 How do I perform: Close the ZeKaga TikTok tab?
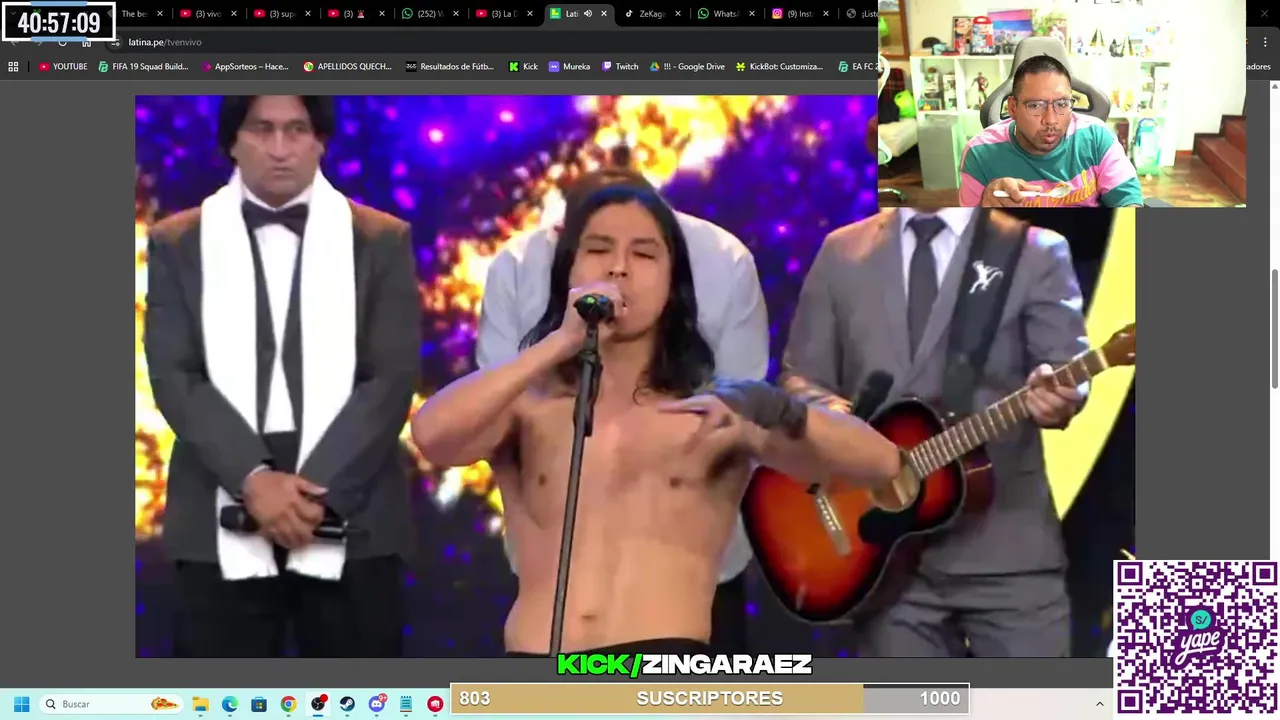tap(678, 14)
